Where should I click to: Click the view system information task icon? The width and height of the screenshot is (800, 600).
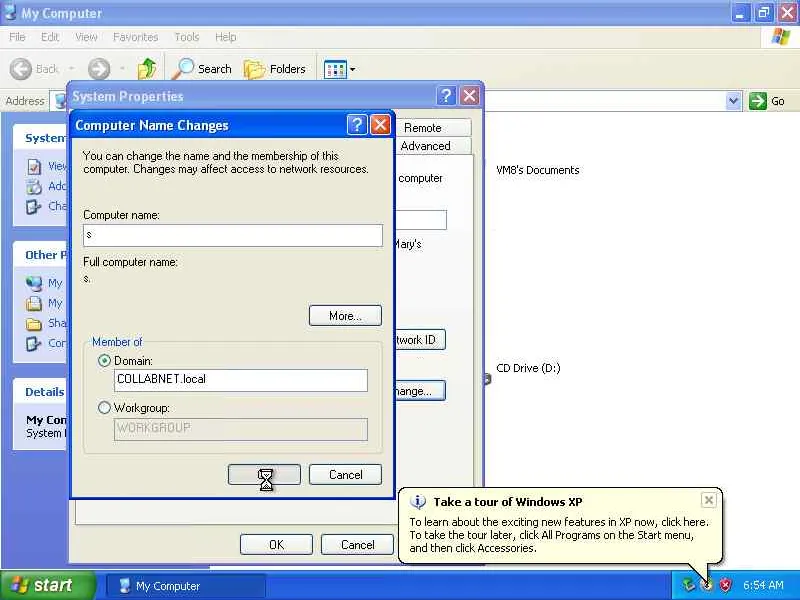(x=34, y=166)
